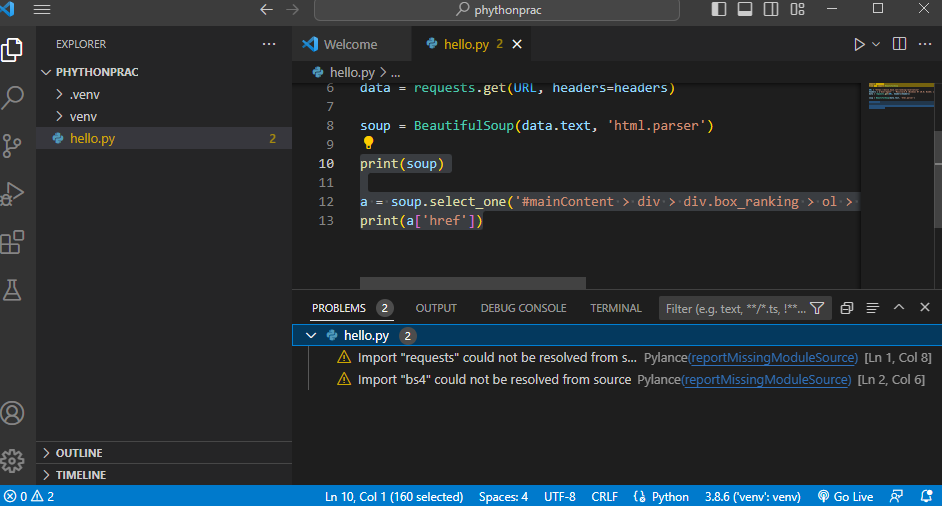Click Go Live in status bar
The image size is (942, 506).
845,496
